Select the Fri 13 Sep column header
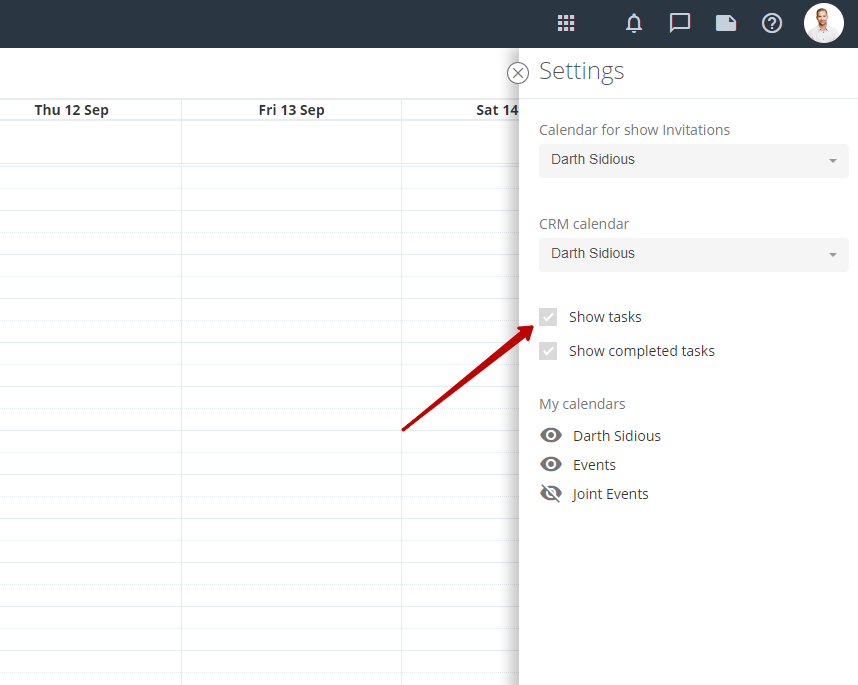The width and height of the screenshot is (858, 685). pyautogui.click(x=291, y=110)
